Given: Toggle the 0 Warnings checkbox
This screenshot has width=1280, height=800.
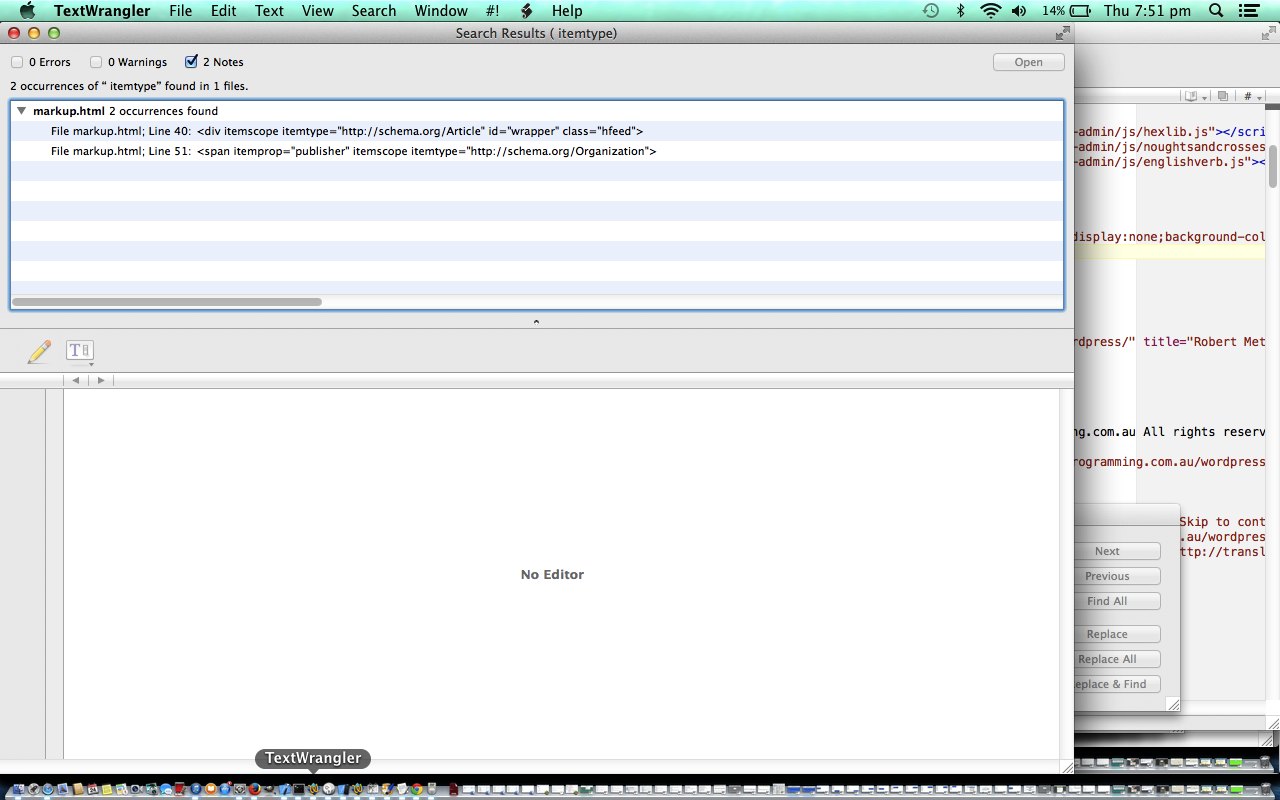Looking at the screenshot, I should click(96, 62).
